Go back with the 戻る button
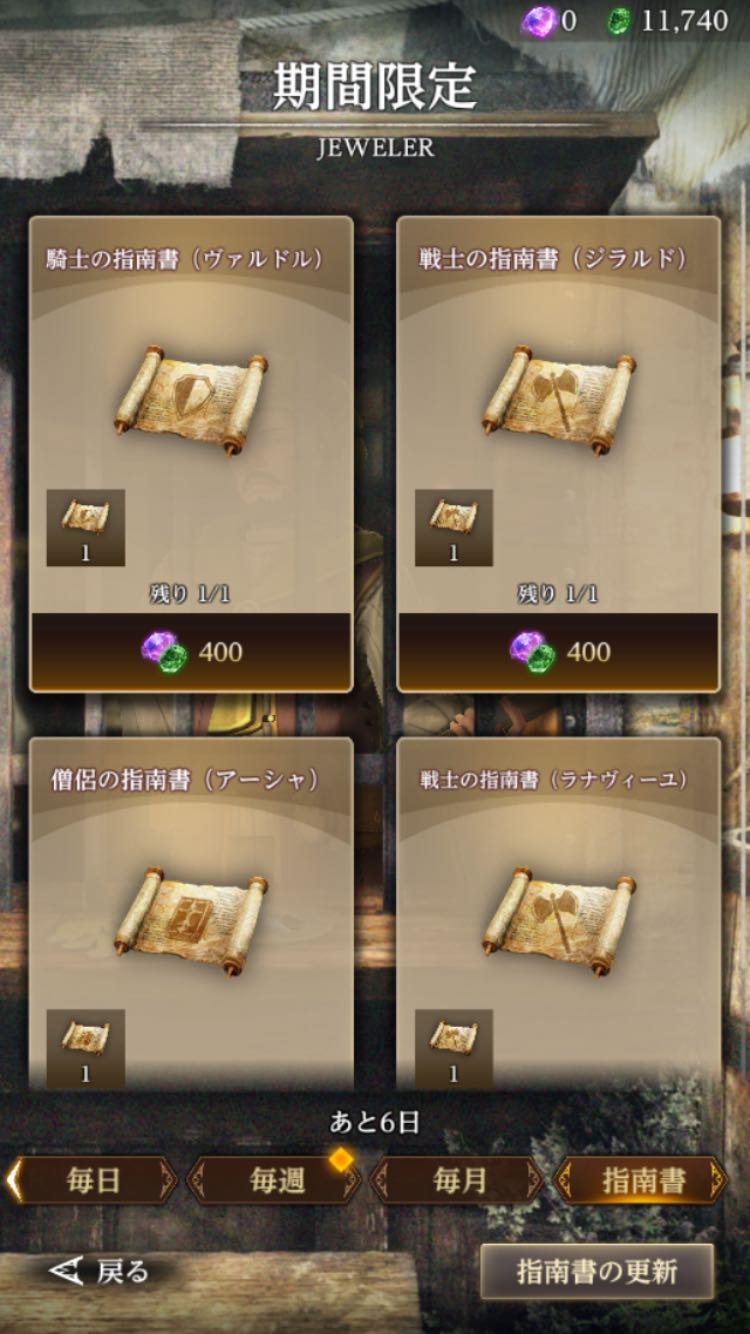750x1334 pixels. pos(100,1271)
